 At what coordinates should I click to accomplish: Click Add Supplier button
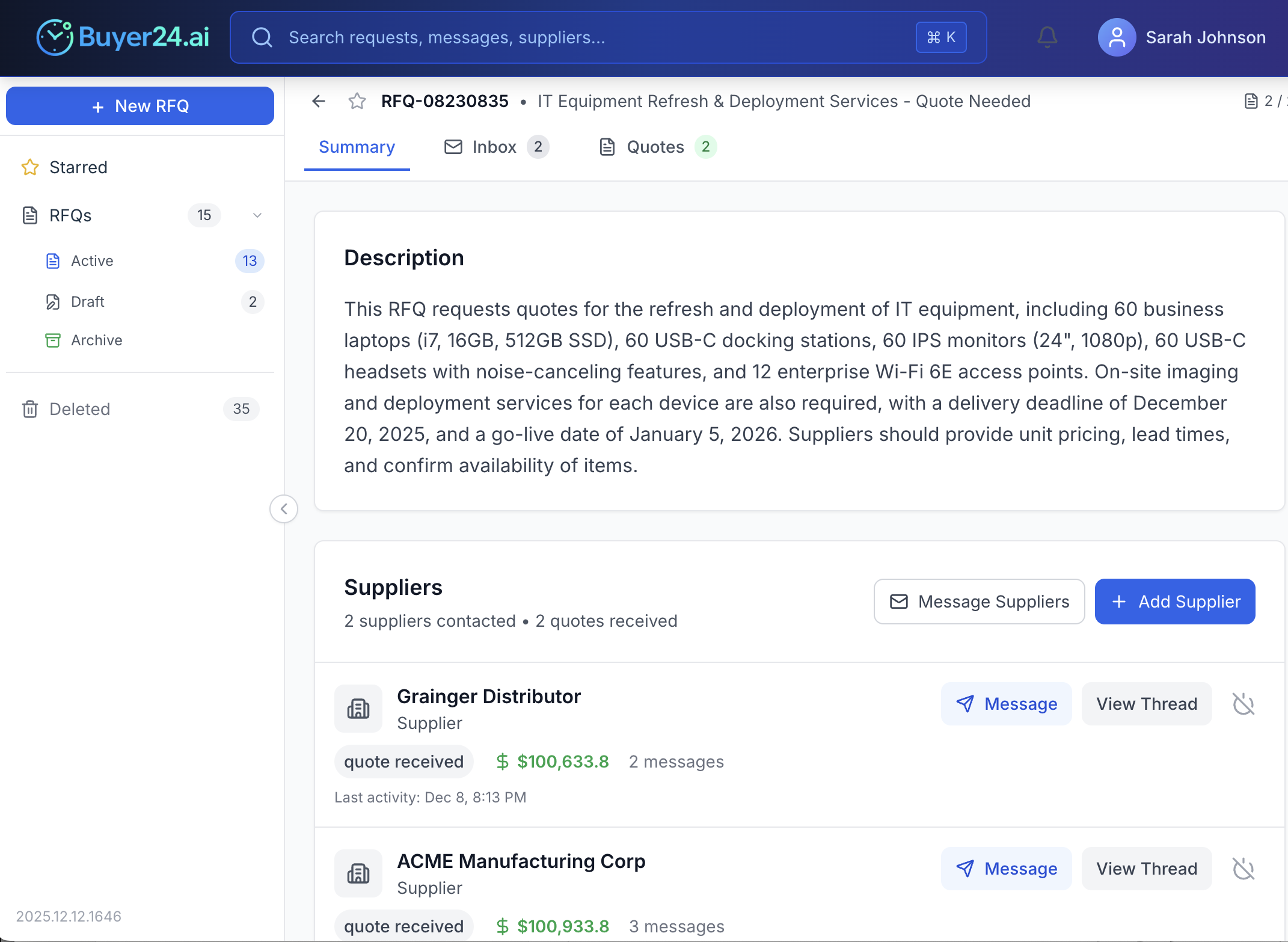1174,602
